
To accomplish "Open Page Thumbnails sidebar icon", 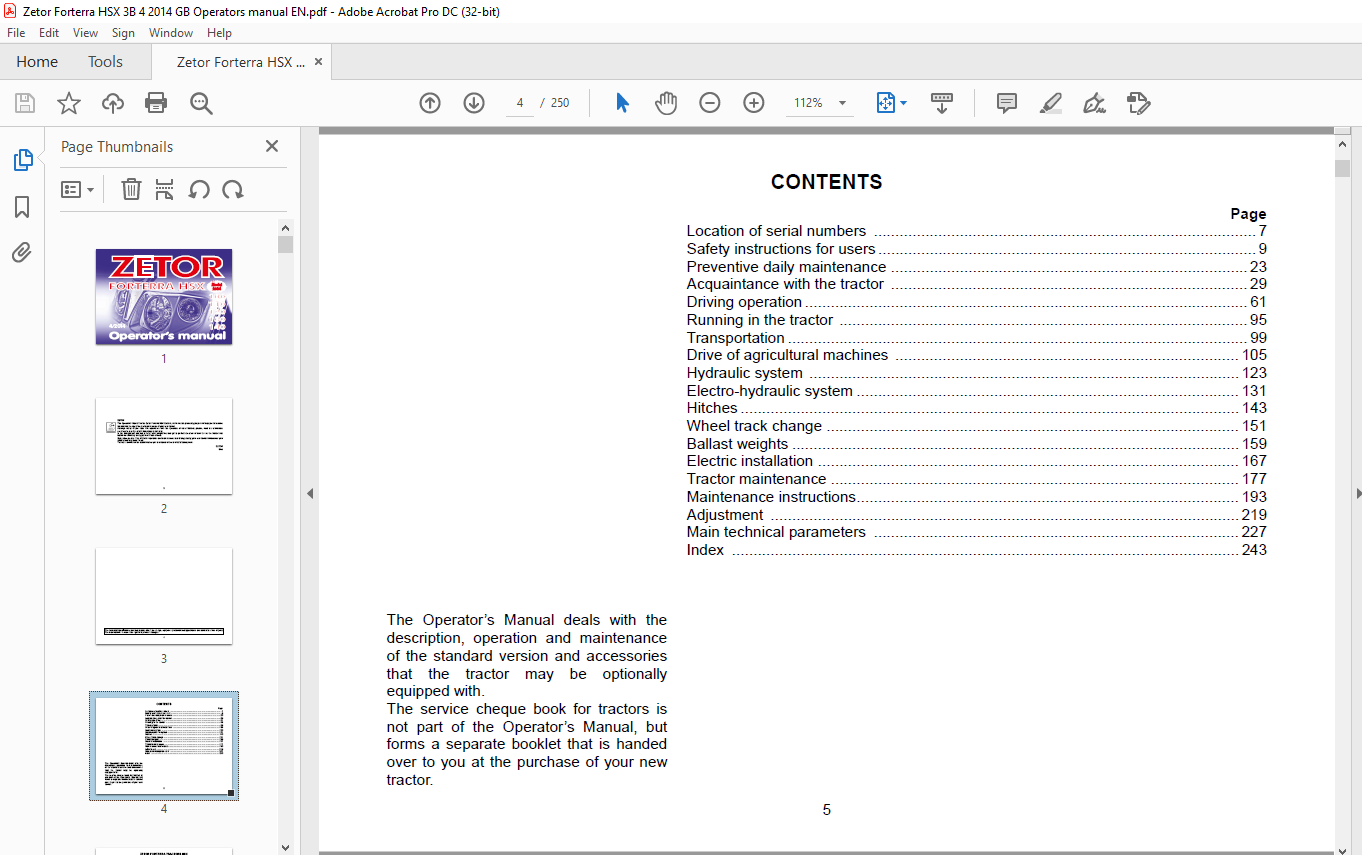I will tap(22, 160).
